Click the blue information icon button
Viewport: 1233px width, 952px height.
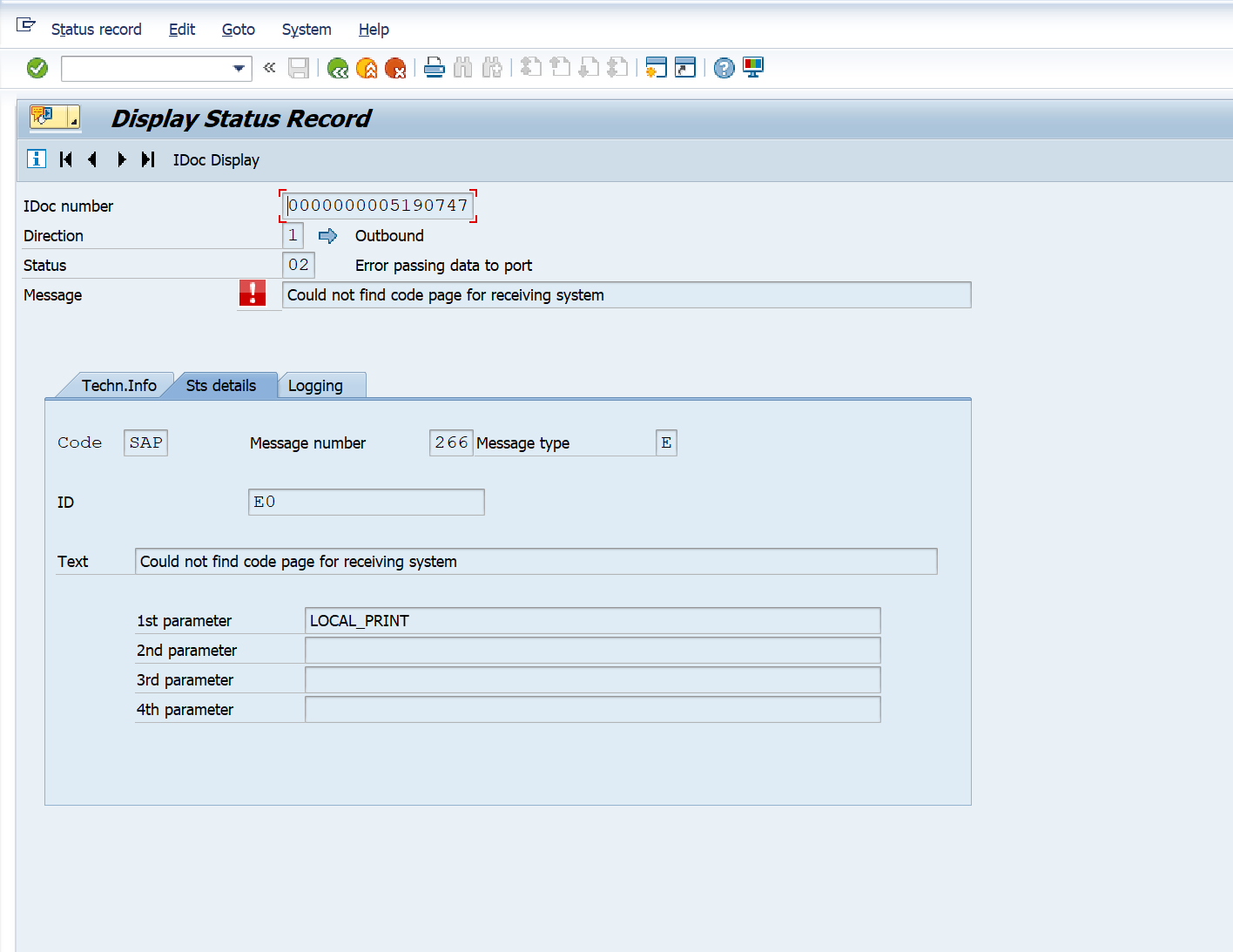point(37,159)
